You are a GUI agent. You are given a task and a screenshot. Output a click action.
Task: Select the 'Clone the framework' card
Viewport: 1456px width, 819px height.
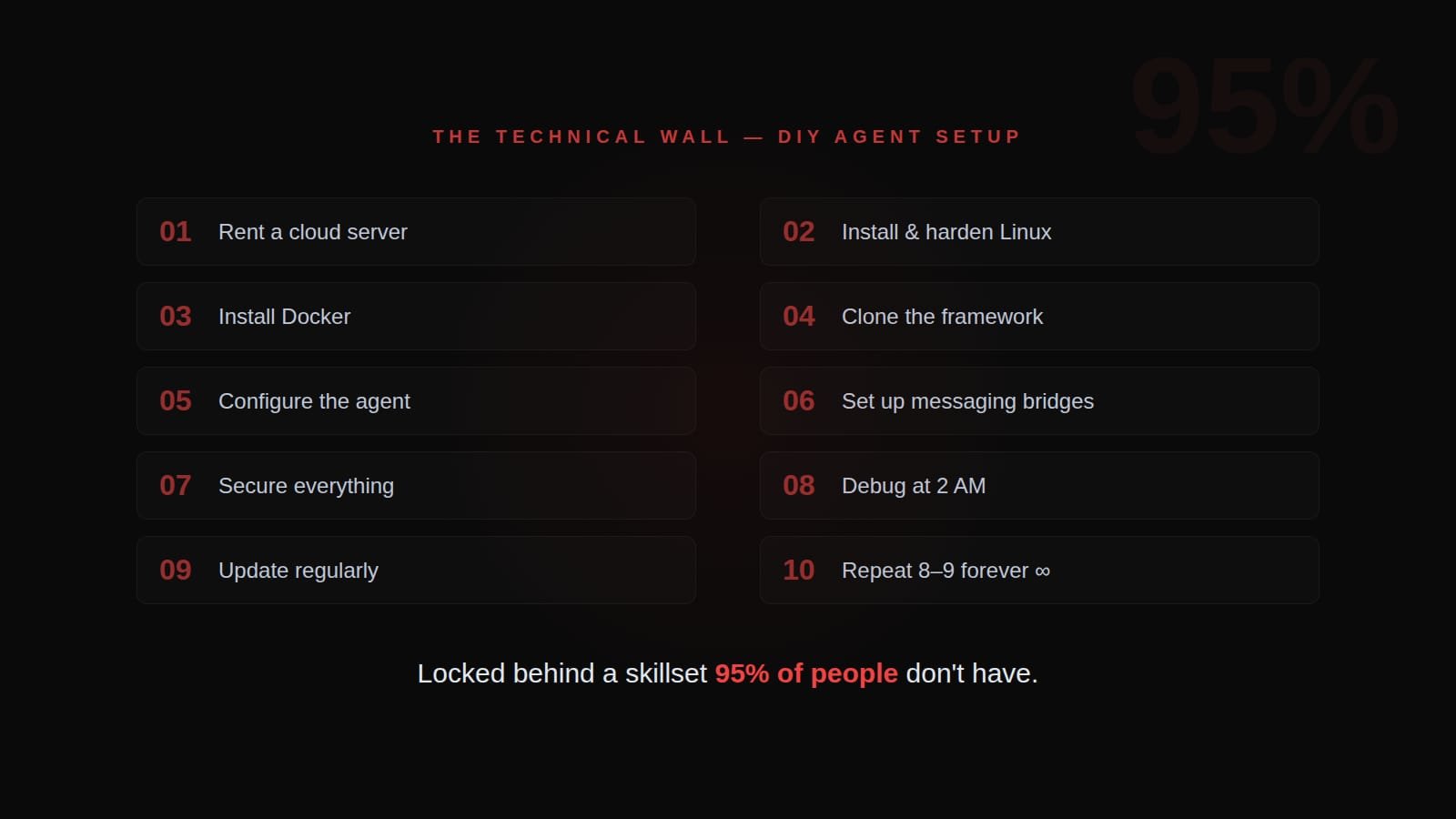pos(1039,316)
